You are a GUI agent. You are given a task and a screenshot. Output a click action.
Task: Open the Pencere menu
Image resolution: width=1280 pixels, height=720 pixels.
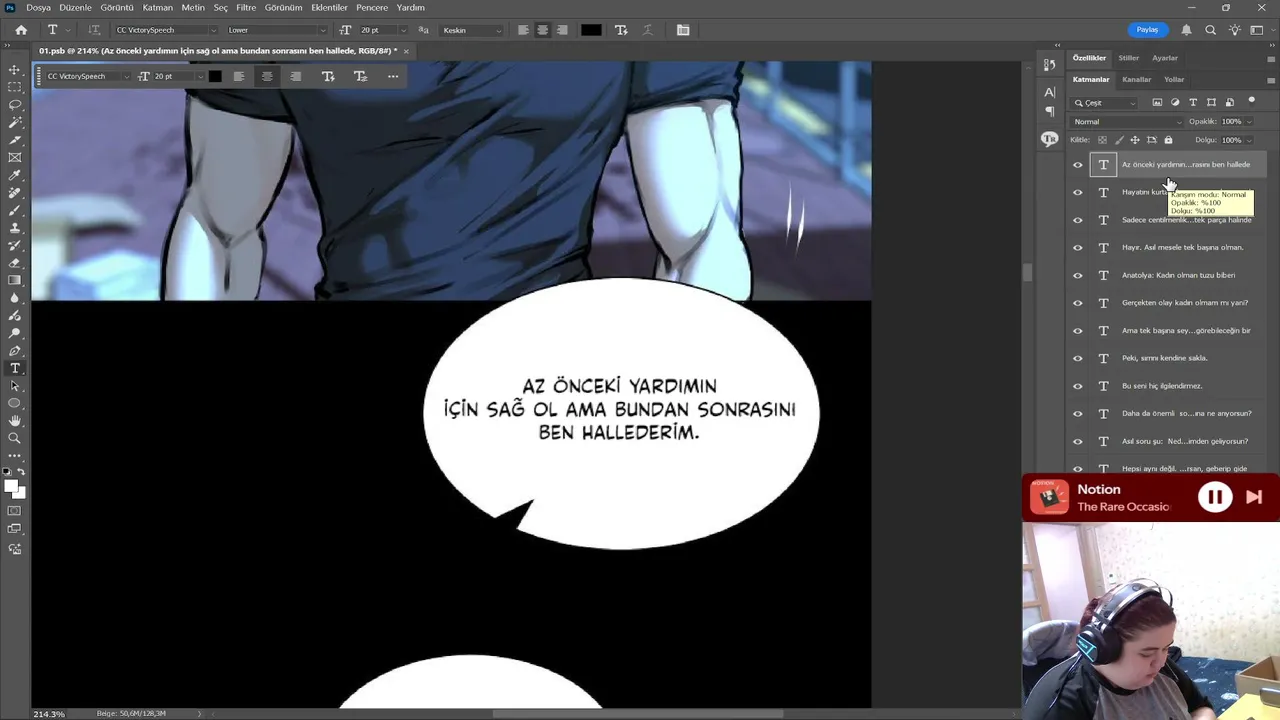coord(372,7)
